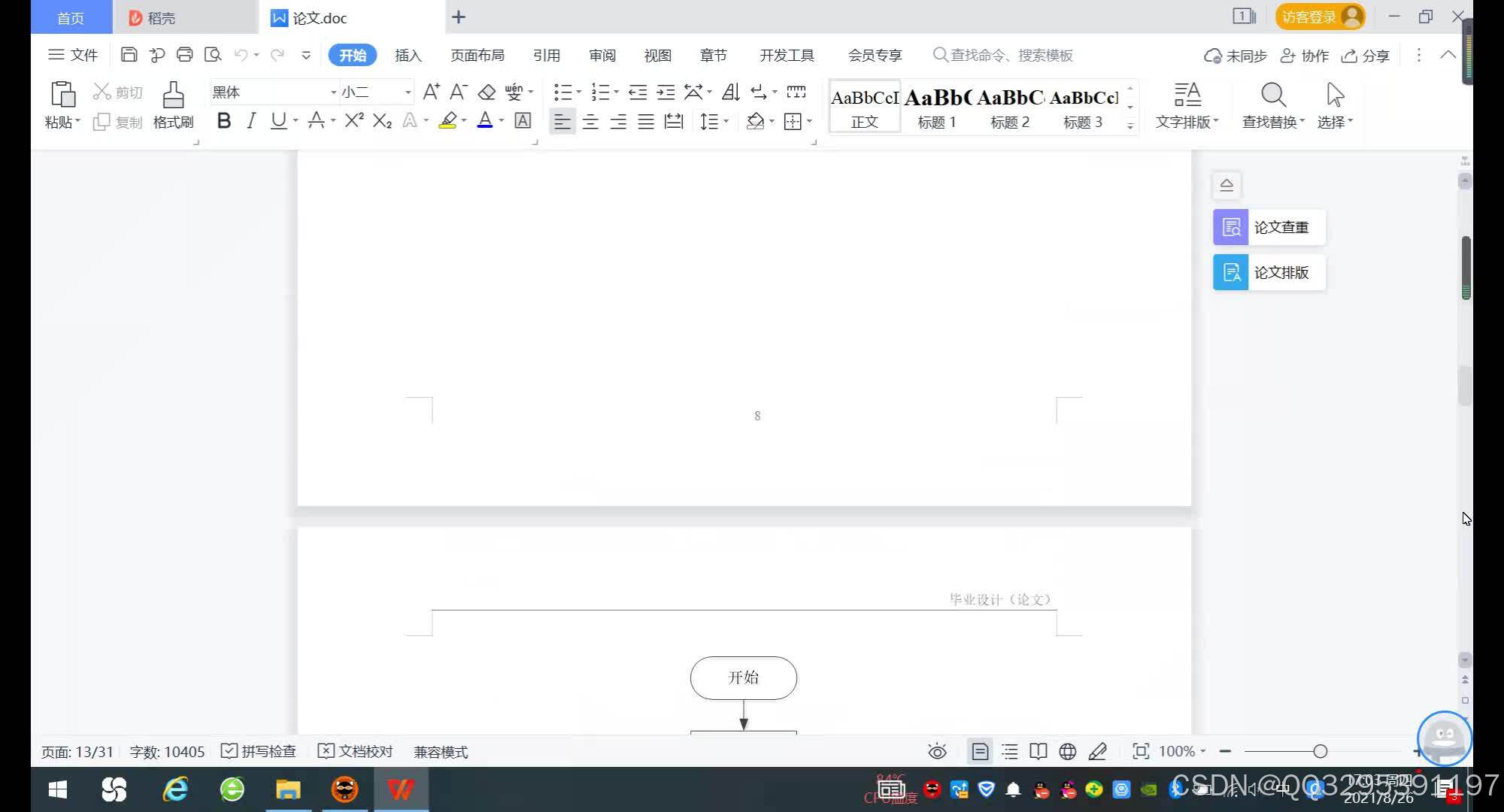Click 访客登录 login button

click(x=1321, y=17)
